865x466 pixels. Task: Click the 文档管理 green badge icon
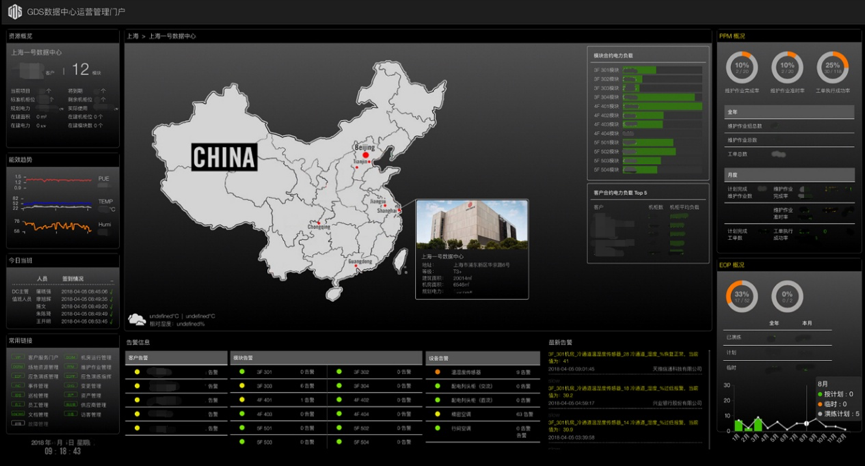[x=18, y=414]
